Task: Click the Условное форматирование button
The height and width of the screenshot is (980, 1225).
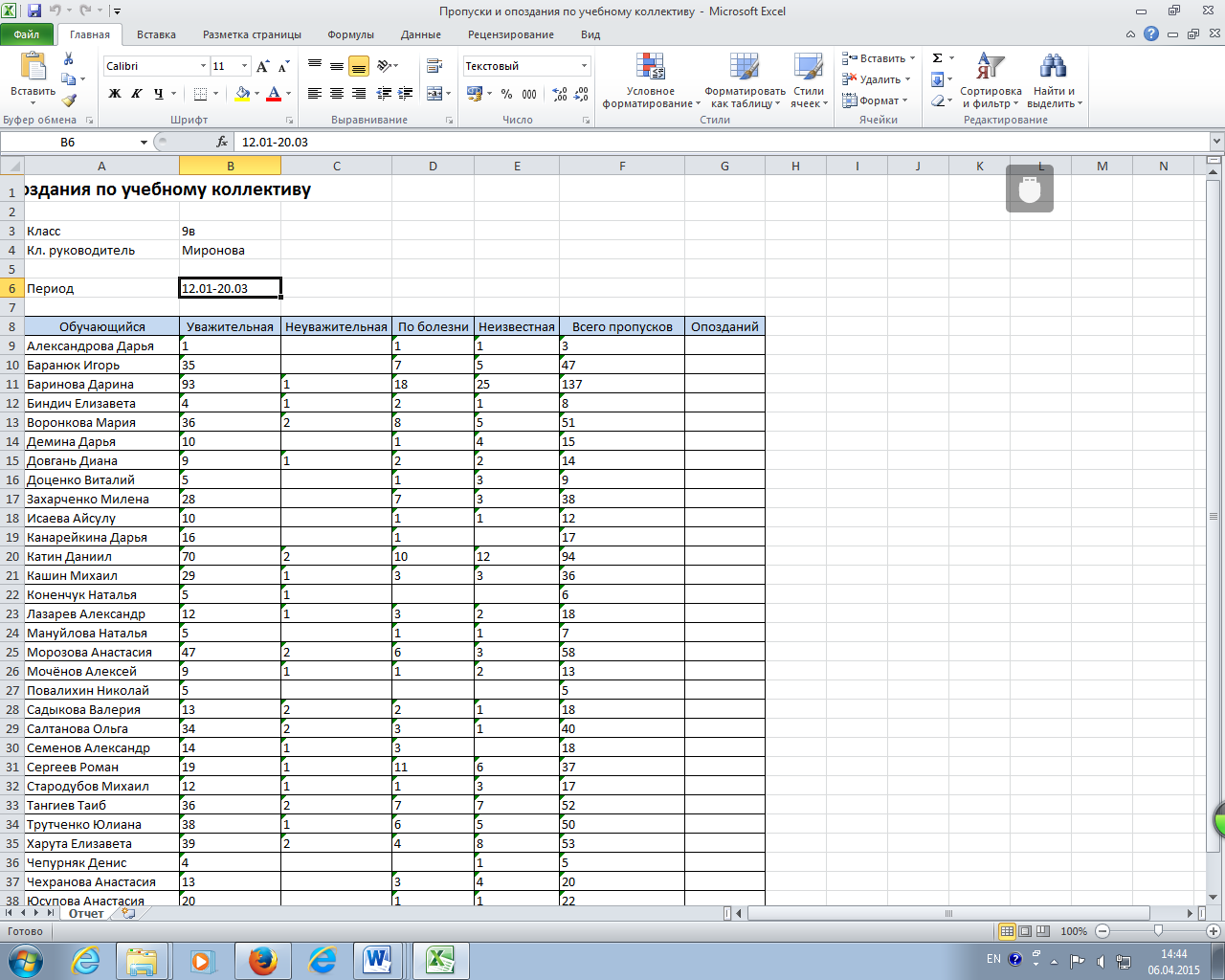Action: [x=651, y=80]
